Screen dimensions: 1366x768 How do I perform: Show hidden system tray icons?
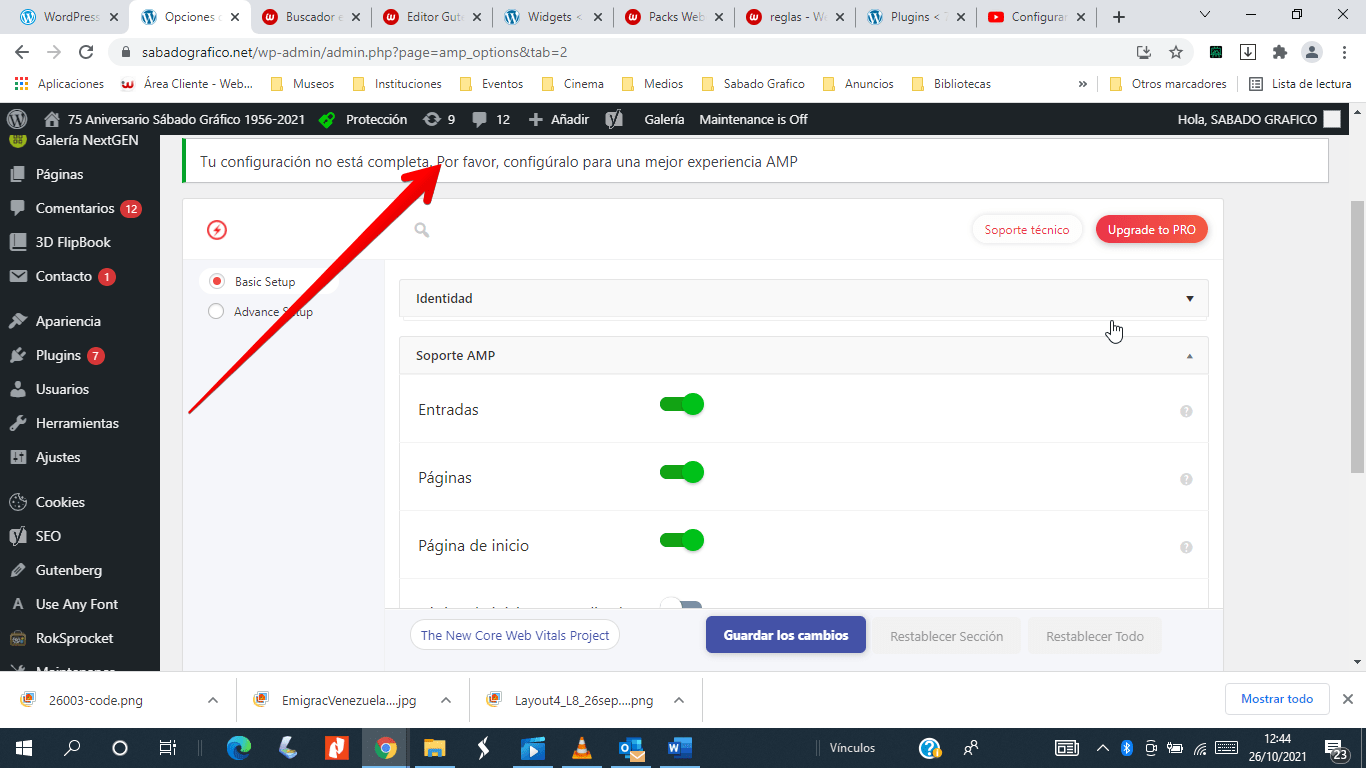1102,748
